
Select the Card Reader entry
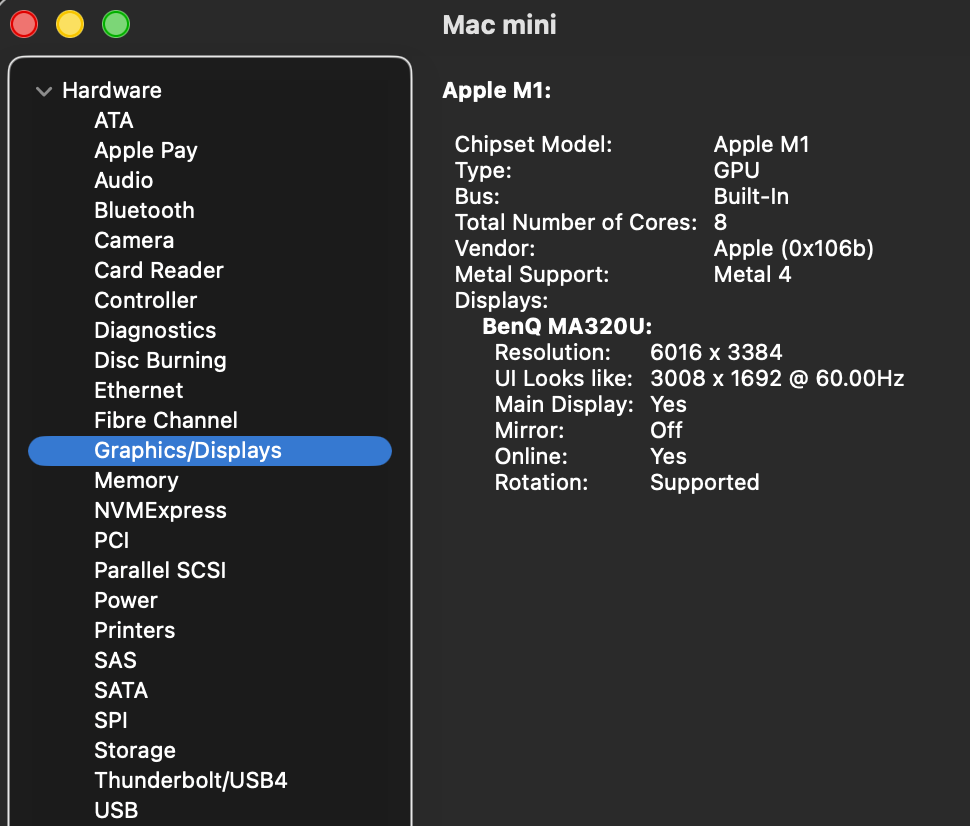(x=159, y=270)
